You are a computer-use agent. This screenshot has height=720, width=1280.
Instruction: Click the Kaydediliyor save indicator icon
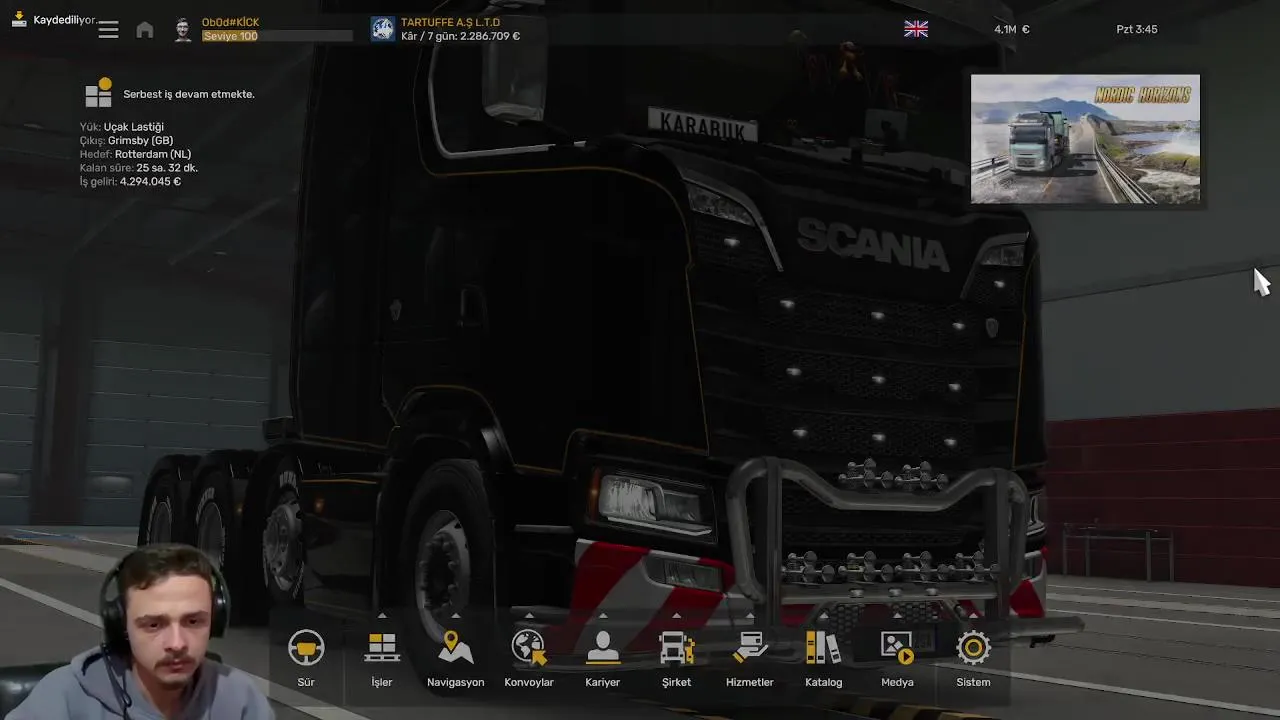[19, 19]
